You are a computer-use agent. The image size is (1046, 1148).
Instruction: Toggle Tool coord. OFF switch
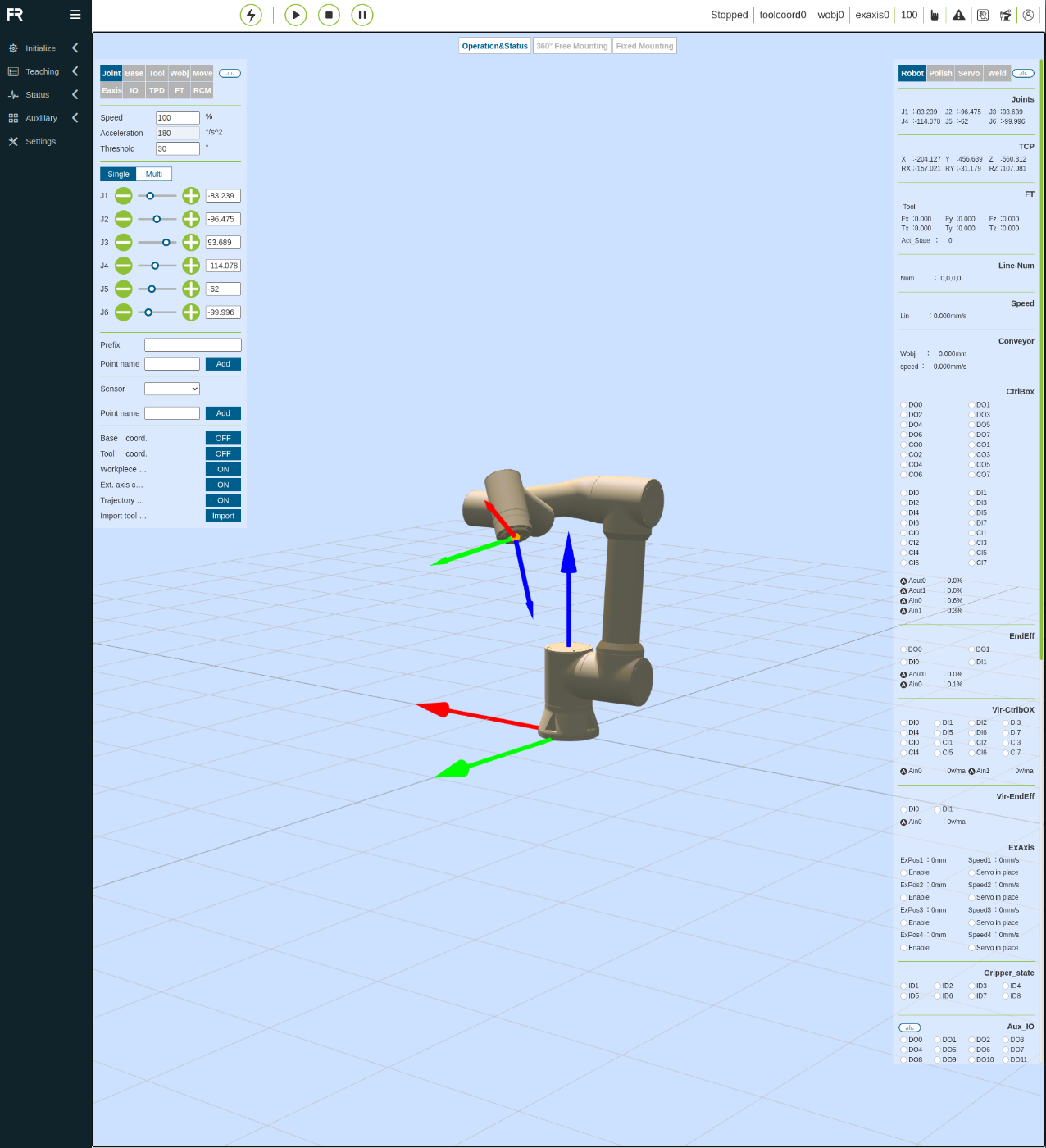coord(223,453)
